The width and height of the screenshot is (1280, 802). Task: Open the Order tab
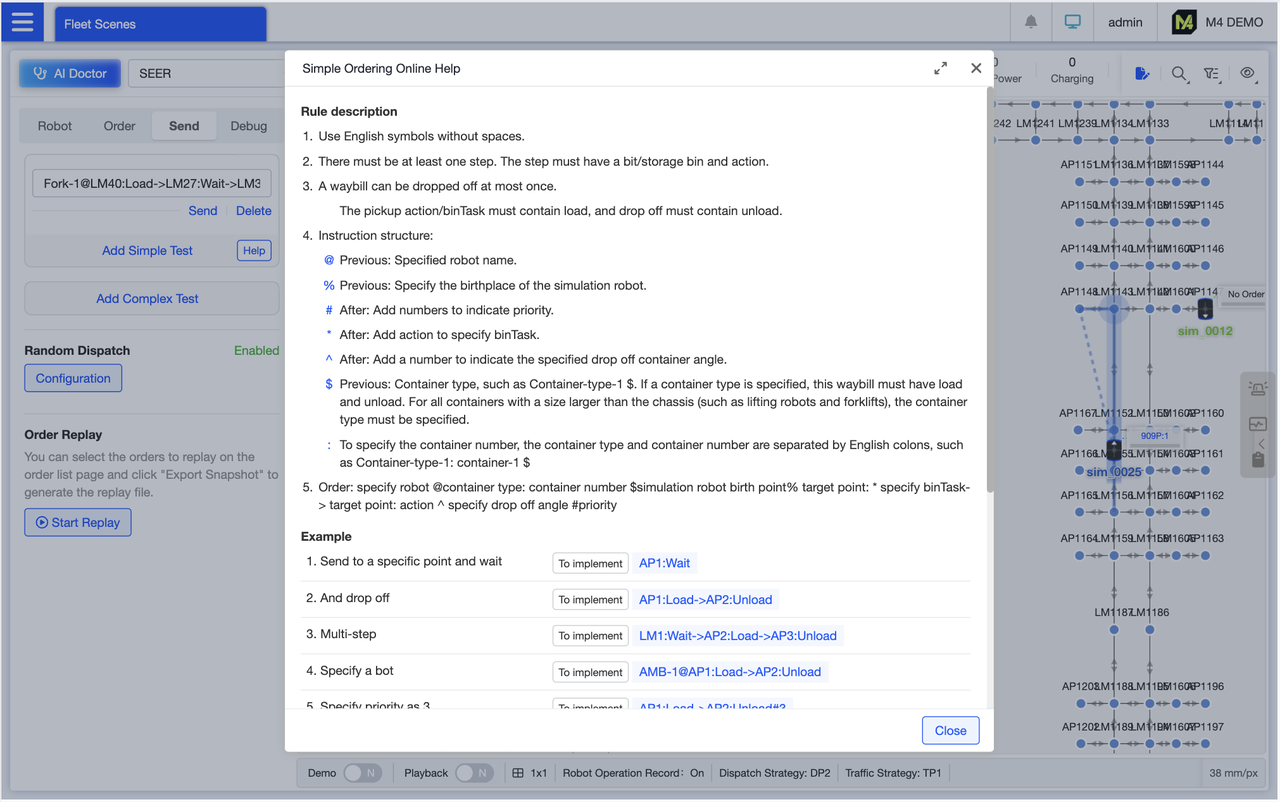(x=119, y=125)
